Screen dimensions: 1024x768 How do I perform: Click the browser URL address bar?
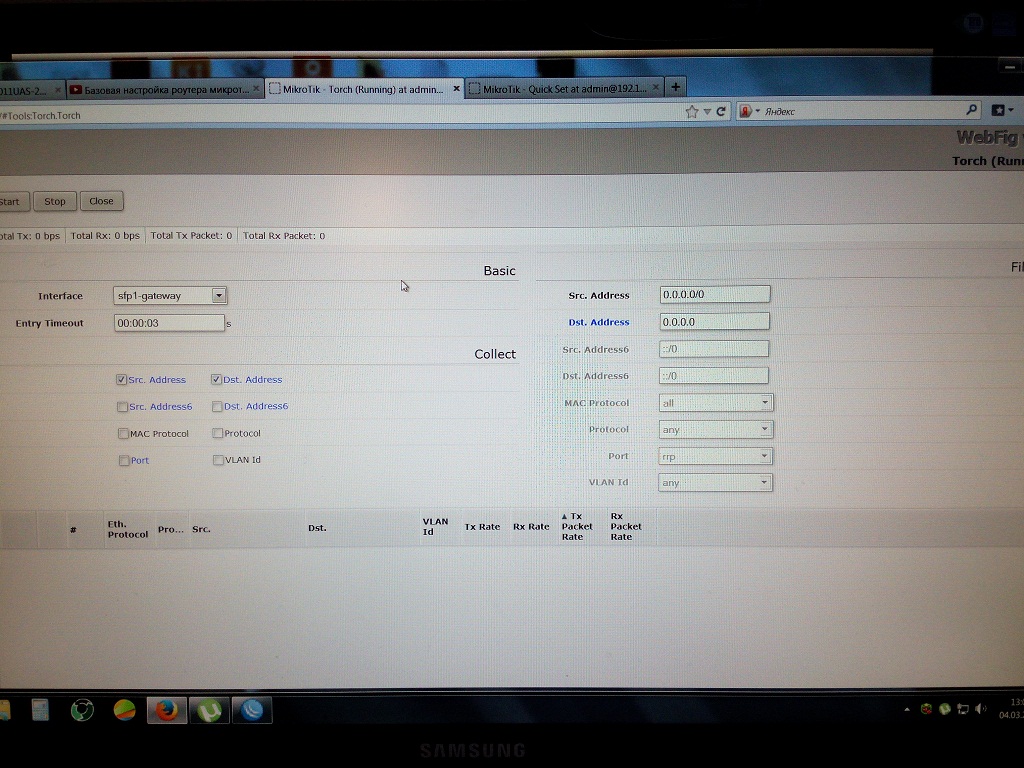(x=340, y=114)
